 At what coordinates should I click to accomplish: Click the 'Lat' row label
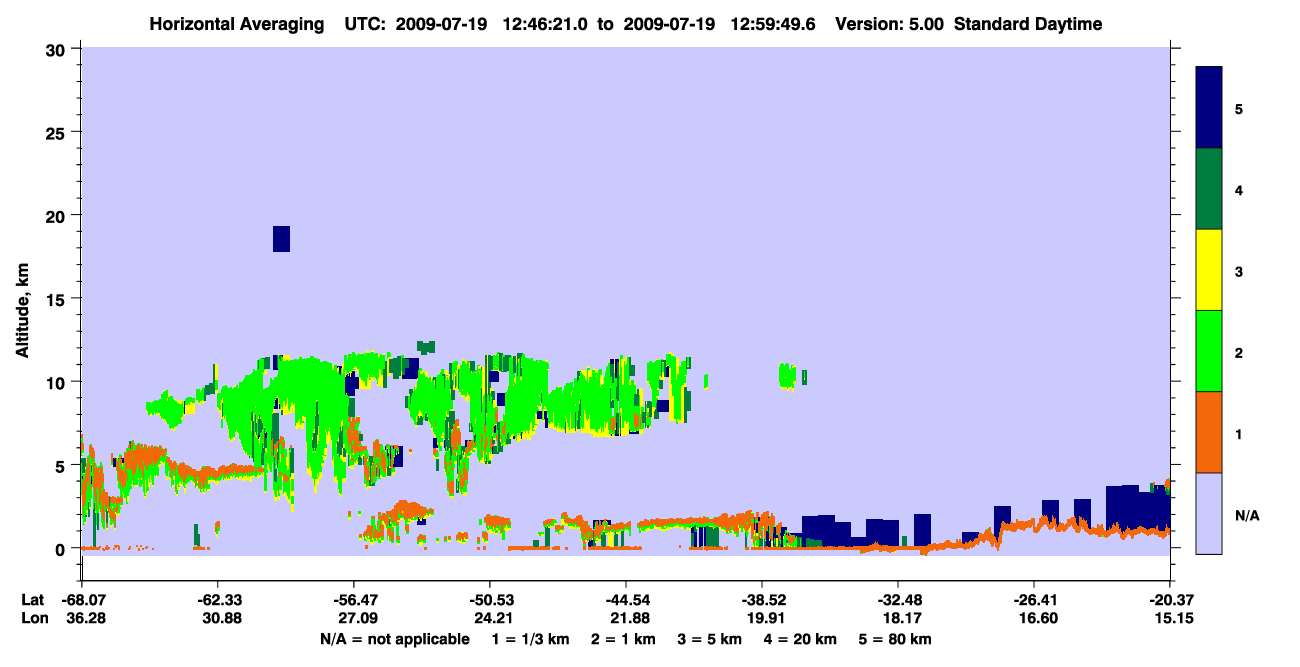tap(32, 600)
